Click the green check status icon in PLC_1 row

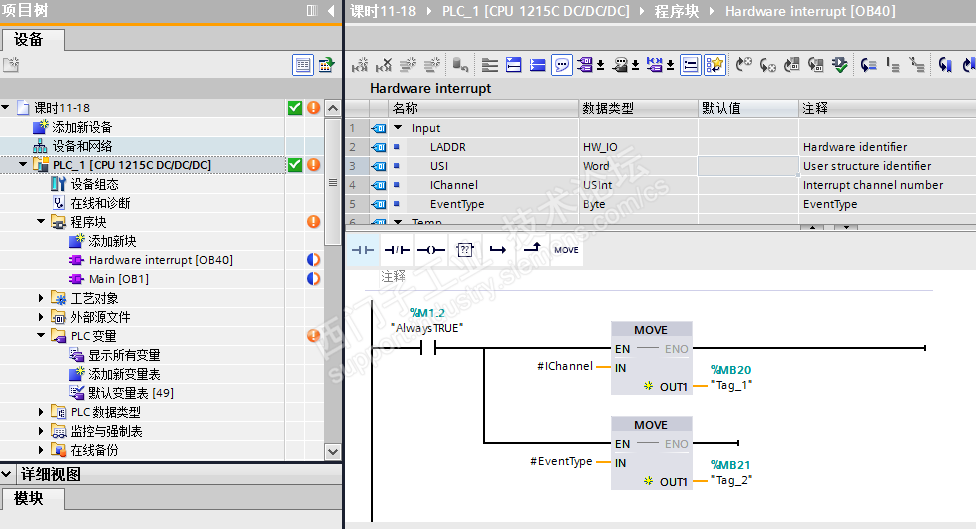[295, 164]
